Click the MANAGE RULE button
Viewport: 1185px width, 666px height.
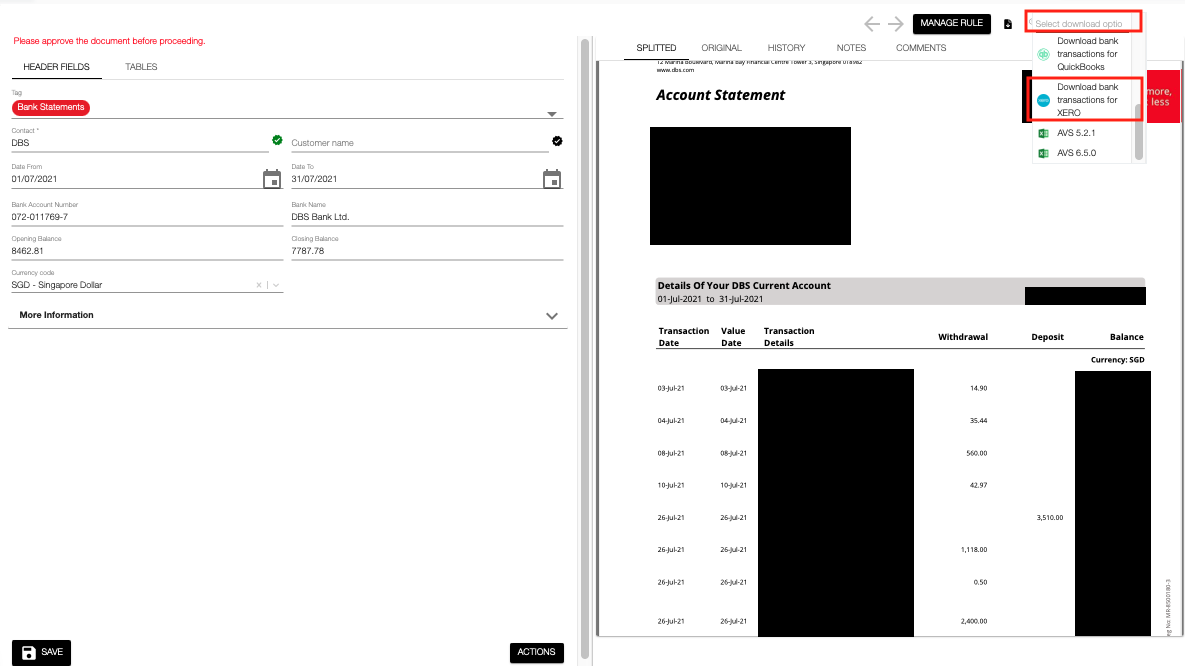pyautogui.click(x=951, y=23)
